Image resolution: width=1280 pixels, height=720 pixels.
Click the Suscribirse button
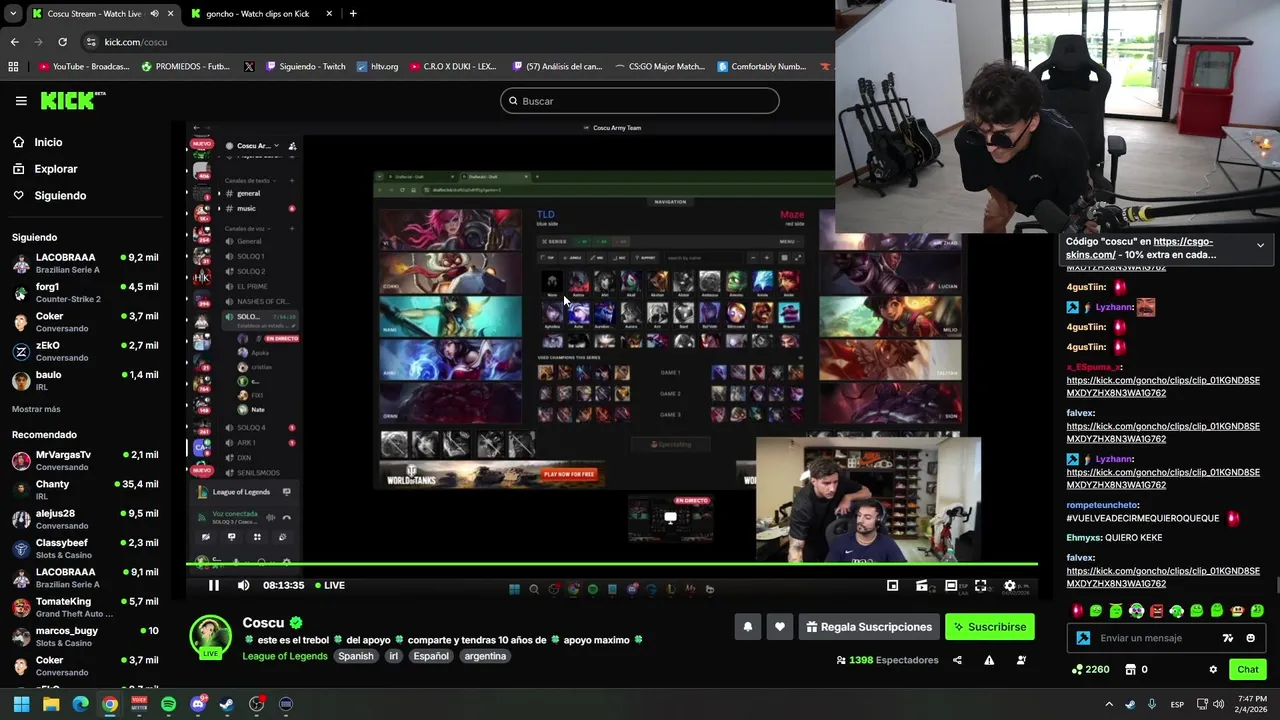click(989, 627)
